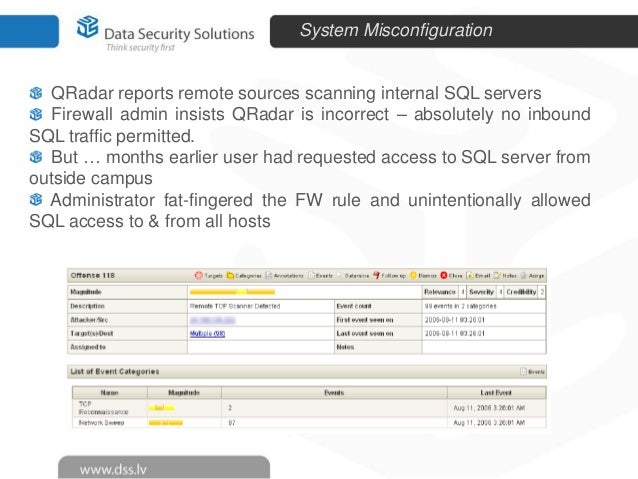Image resolution: width=638 pixels, height=479 pixels.
Task: Click the TCP Reconnaissance last event timestamp
Action: [489, 408]
